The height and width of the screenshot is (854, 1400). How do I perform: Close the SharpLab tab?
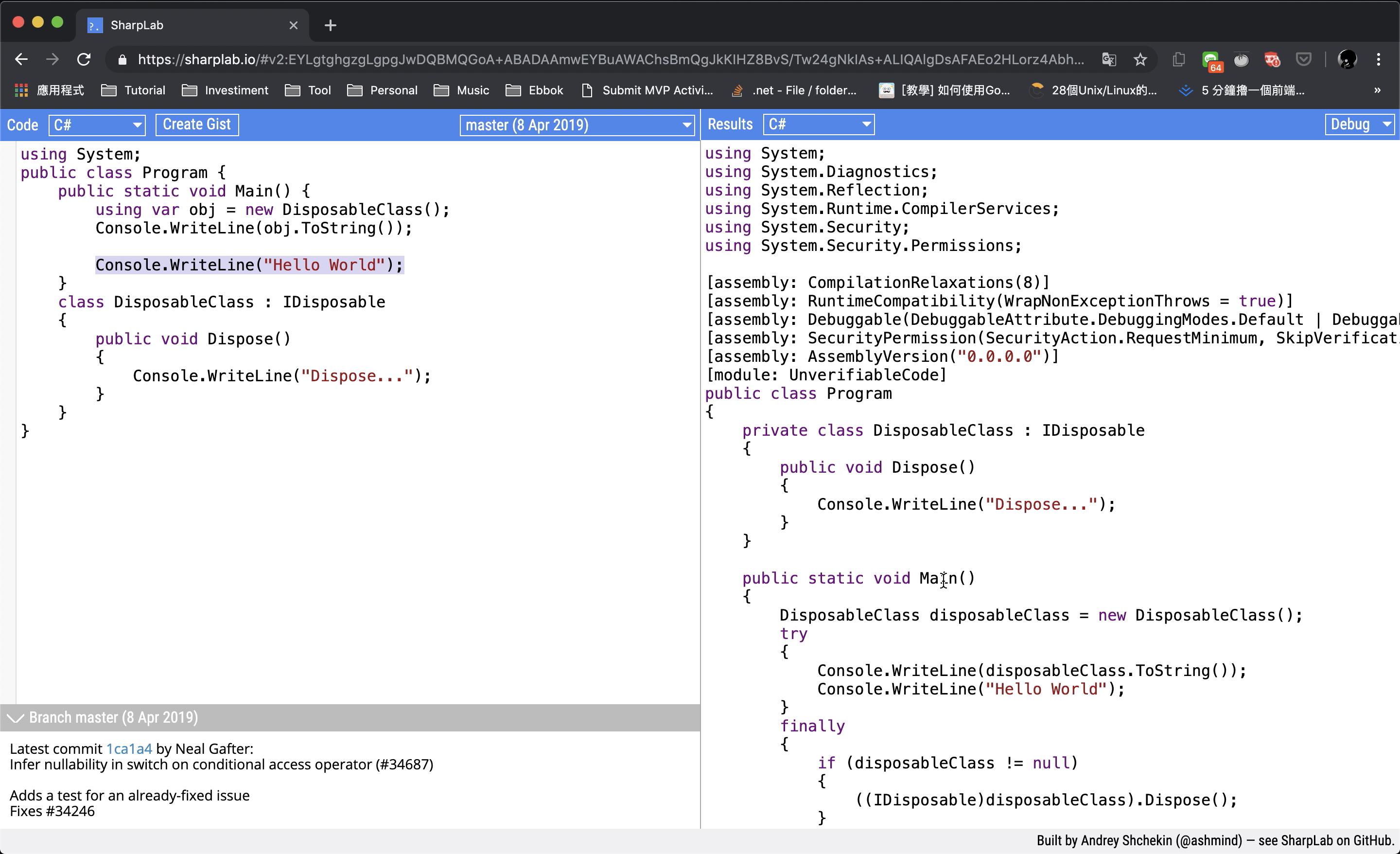click(x=293, y=25)
